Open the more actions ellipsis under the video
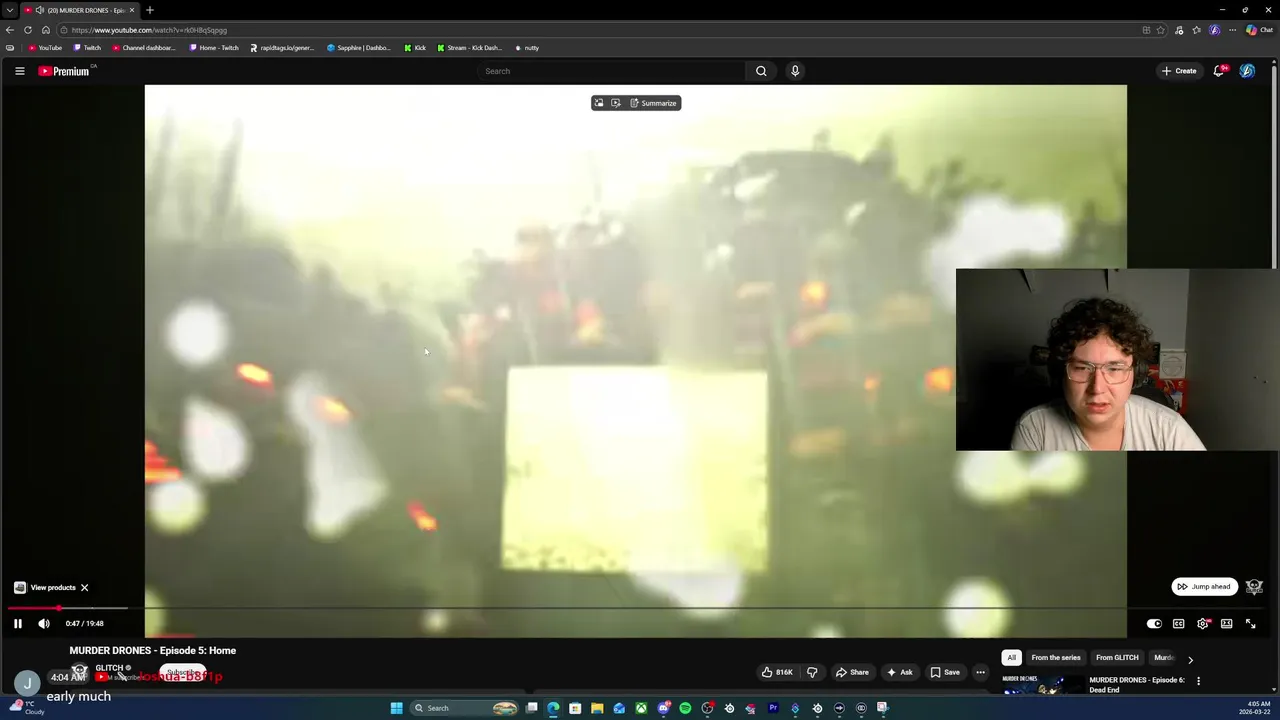 (980, 672)
